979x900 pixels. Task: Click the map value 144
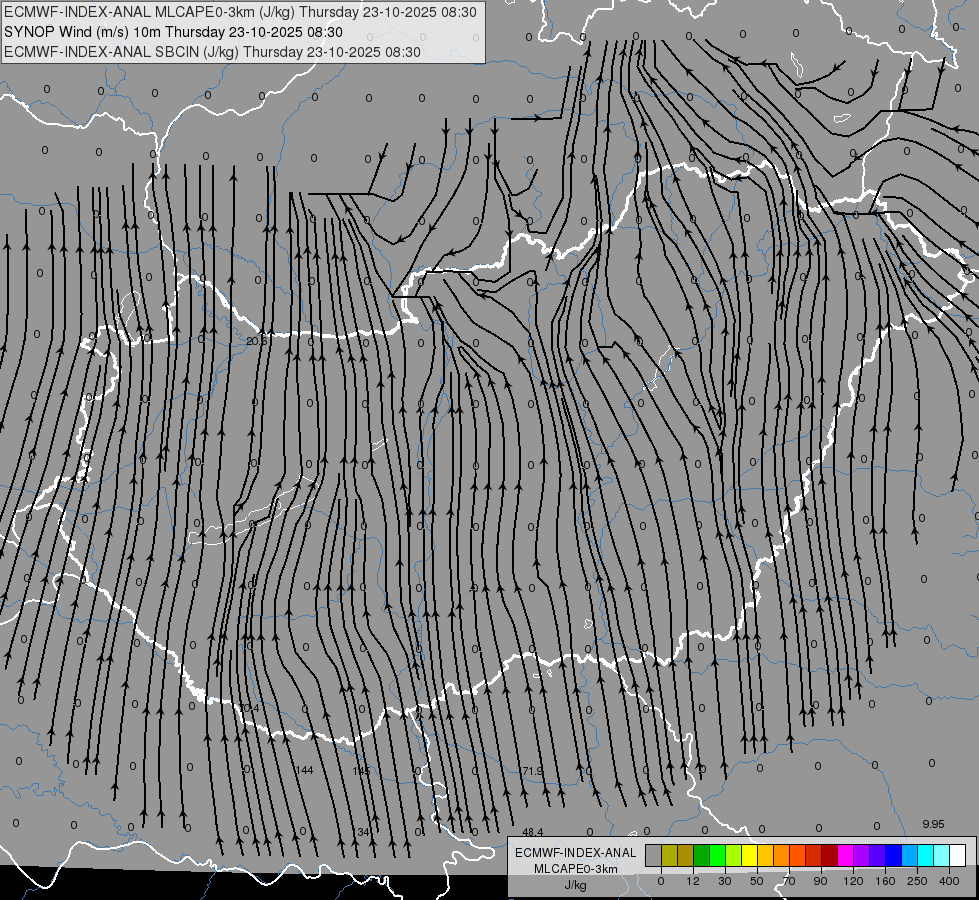click(x=304, y=770)
